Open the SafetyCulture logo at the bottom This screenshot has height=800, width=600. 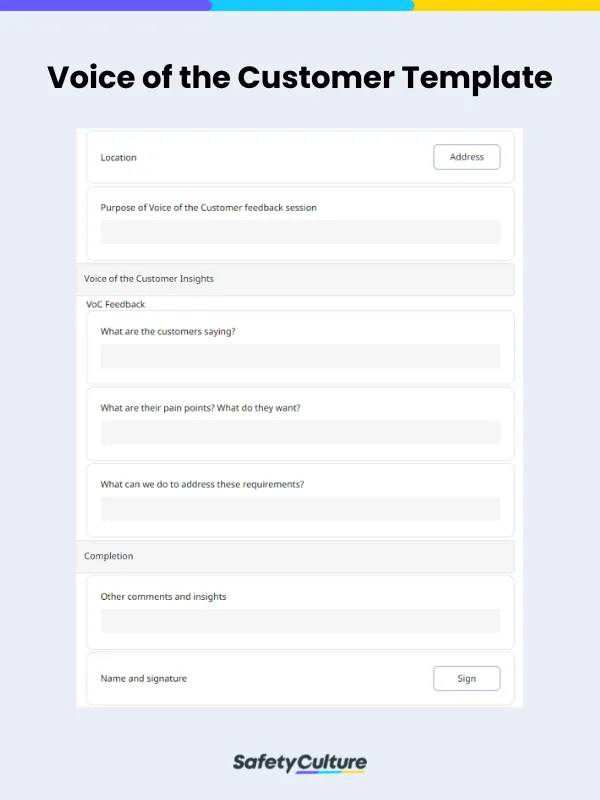pyautogui.click(x=300, y=762)
